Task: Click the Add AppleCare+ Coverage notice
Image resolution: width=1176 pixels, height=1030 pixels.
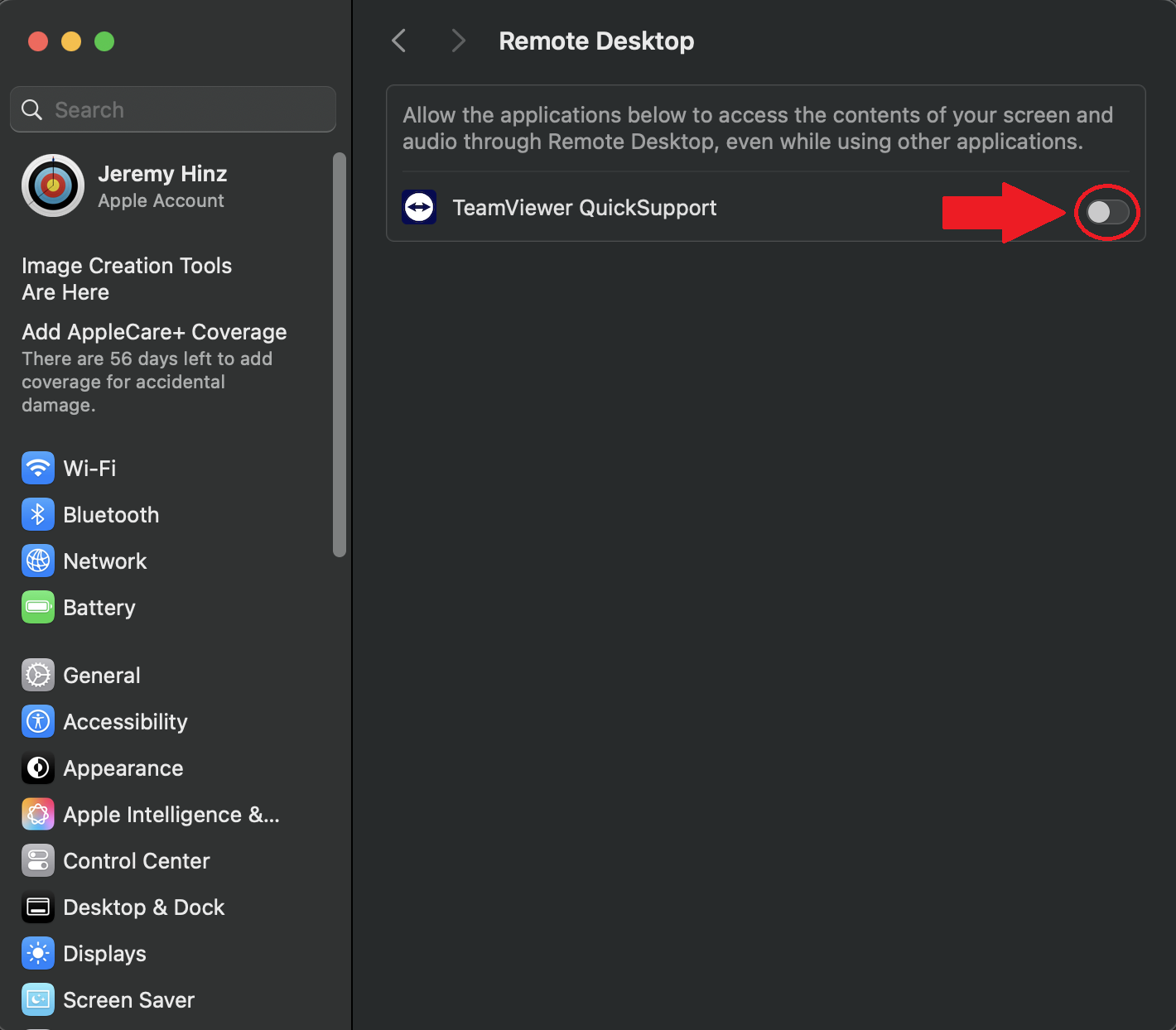Action: (x=154, y=331)
